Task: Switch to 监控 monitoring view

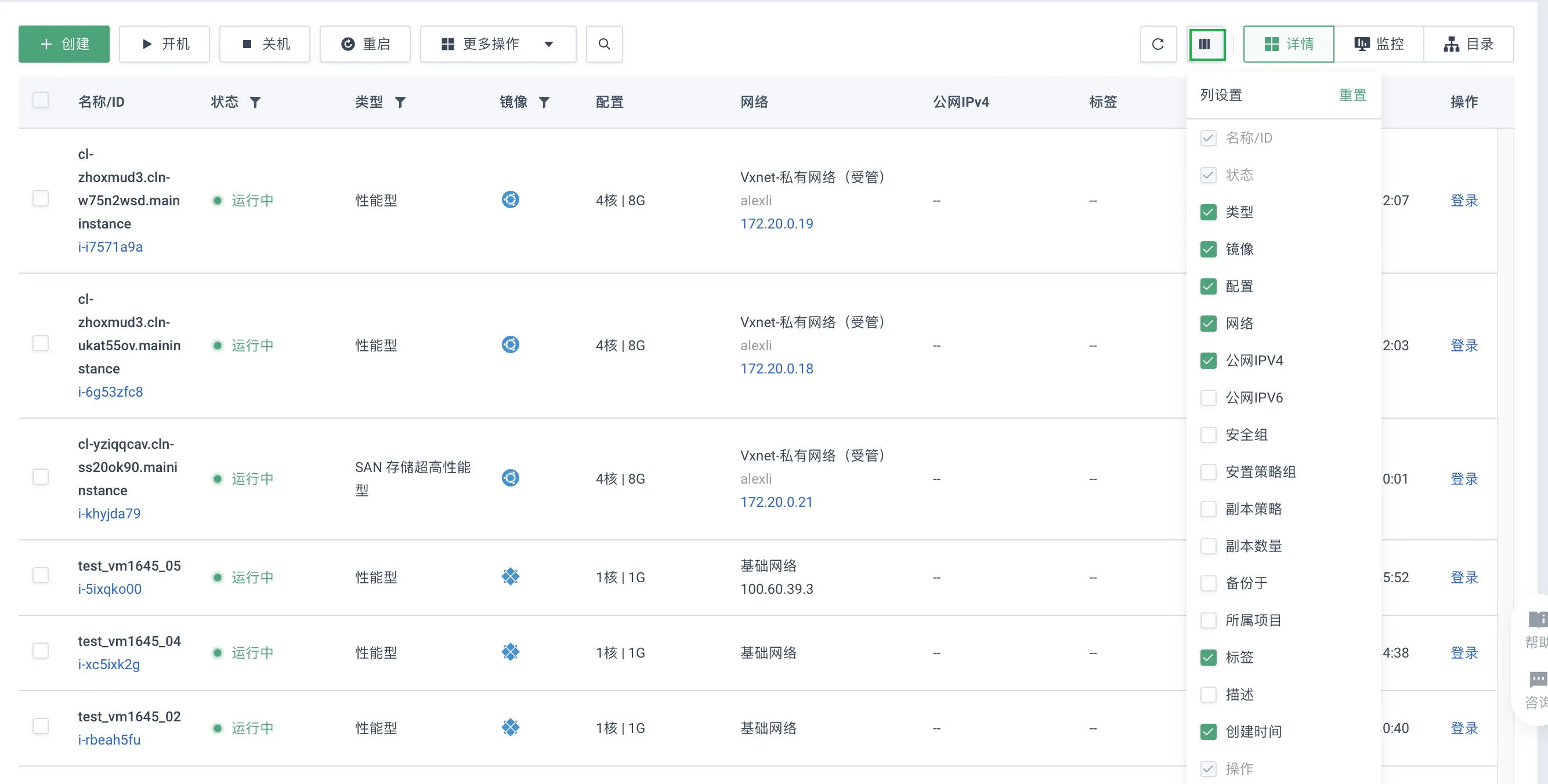Action: pos(1378,44)
